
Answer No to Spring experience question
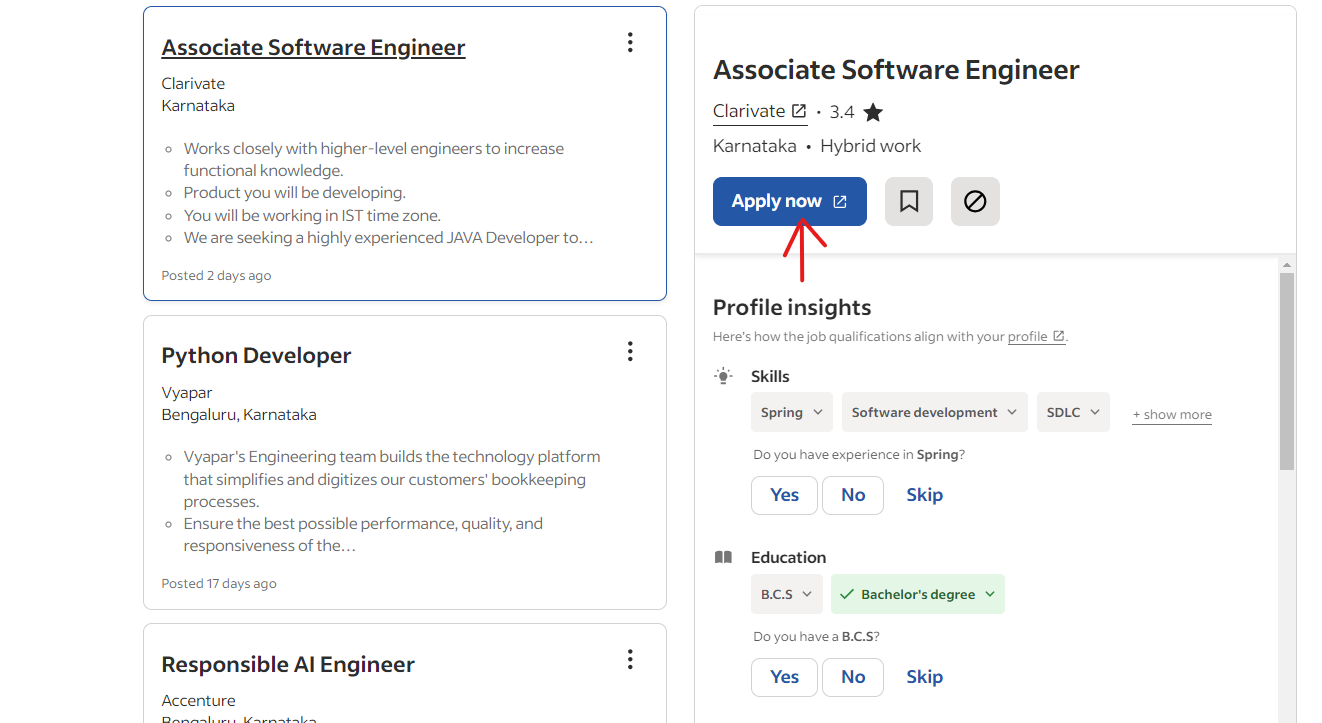[x=853, y=495]
